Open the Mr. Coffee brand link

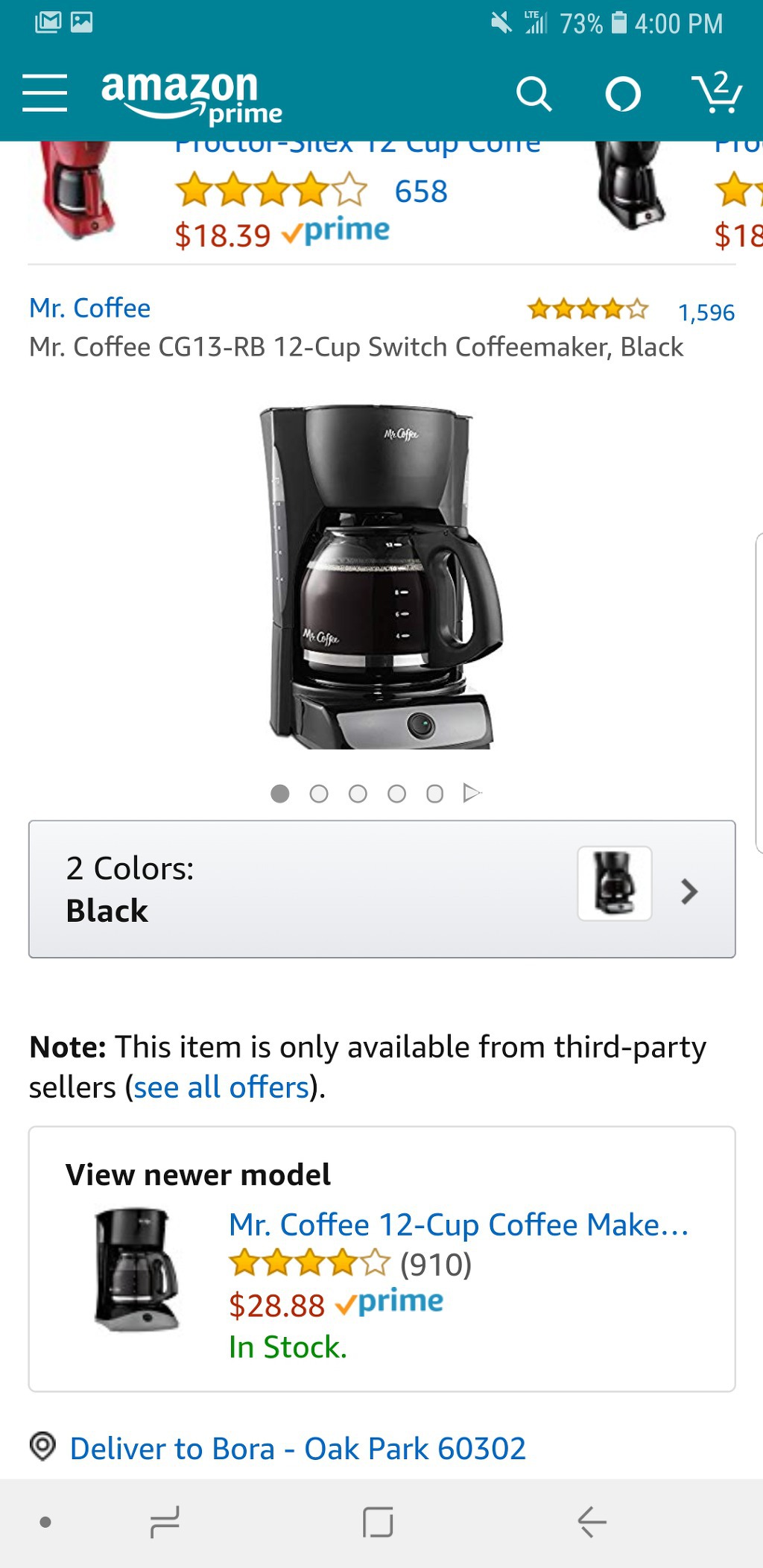coord(90,308)
